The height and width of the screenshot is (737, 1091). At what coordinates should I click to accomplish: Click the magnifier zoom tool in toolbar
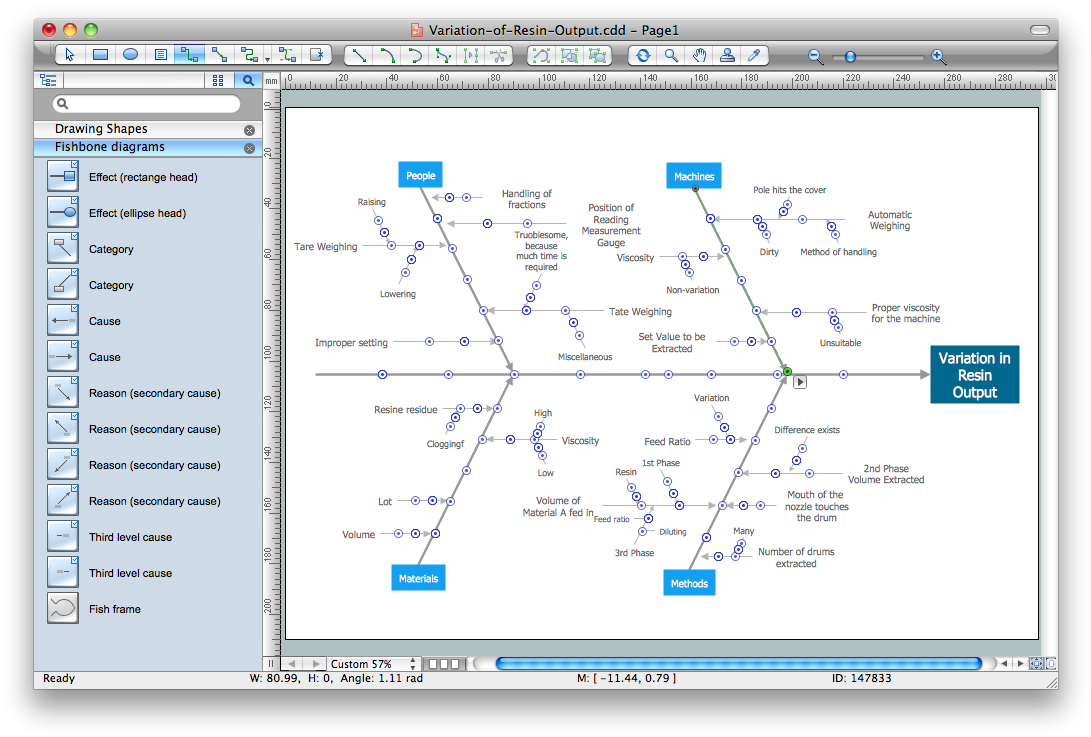click(671, 55)
